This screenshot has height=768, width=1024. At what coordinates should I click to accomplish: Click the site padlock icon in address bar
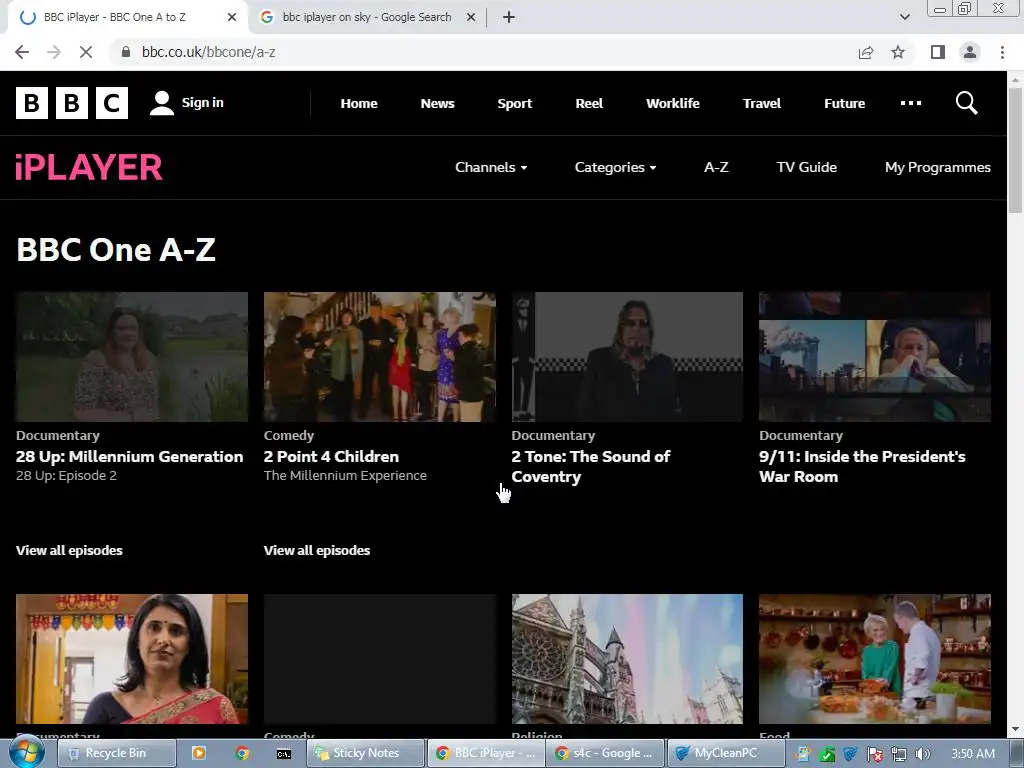tap(126, 52)
